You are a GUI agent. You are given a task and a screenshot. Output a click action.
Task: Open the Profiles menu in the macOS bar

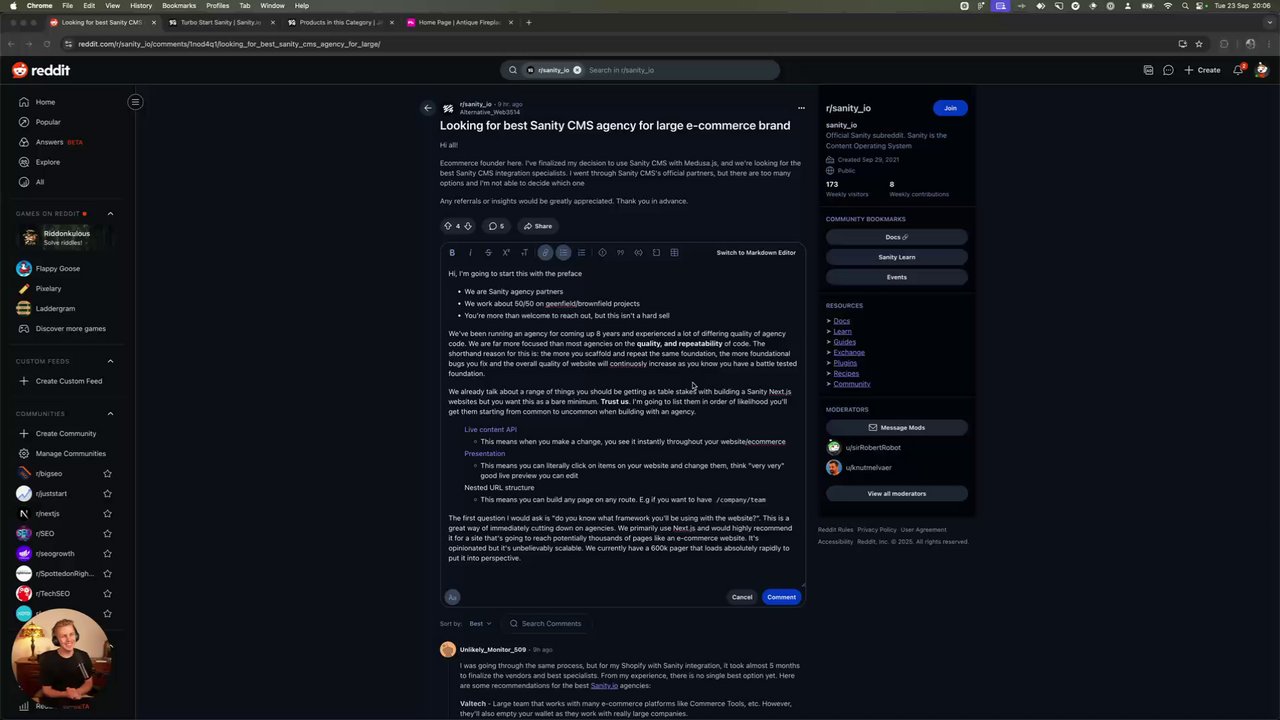coord(218,6)
